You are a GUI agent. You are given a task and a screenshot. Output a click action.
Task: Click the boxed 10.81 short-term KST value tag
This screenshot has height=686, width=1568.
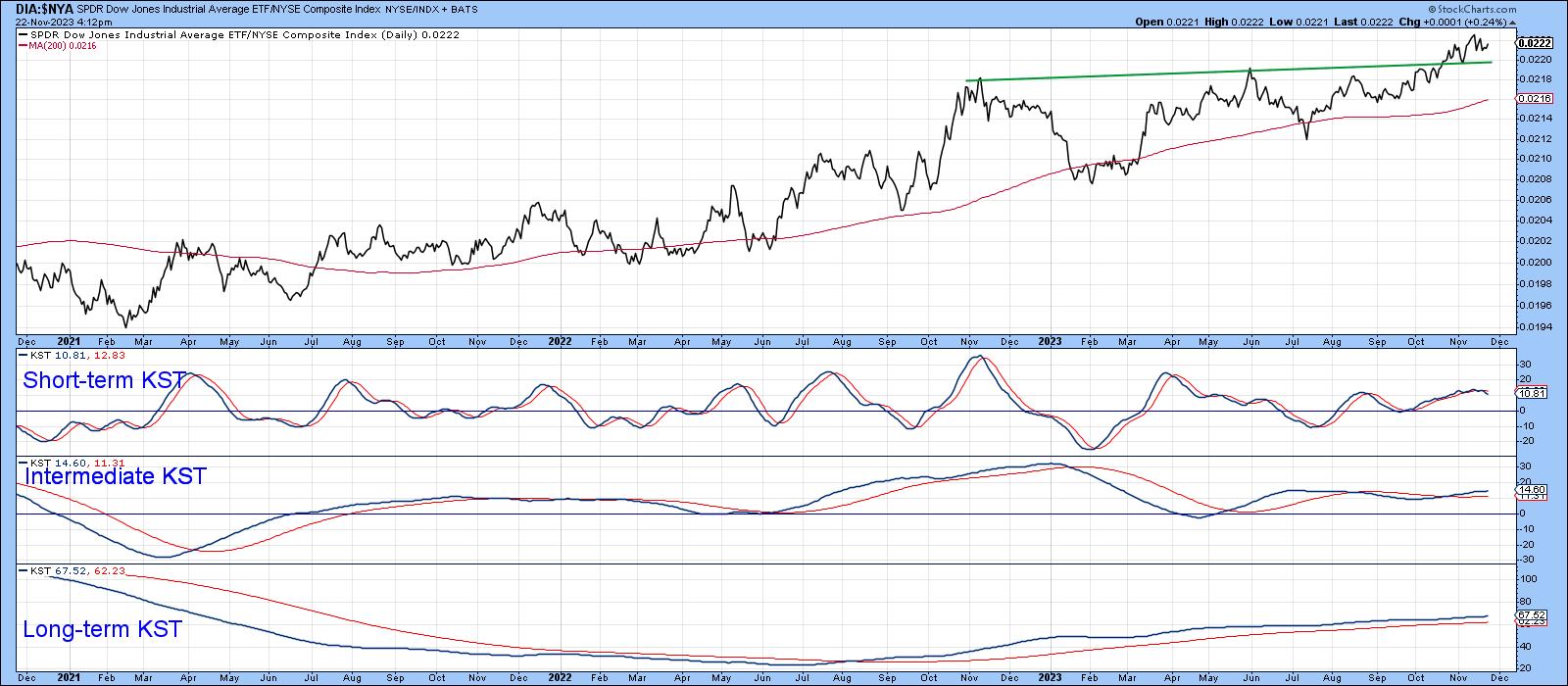1531,393
